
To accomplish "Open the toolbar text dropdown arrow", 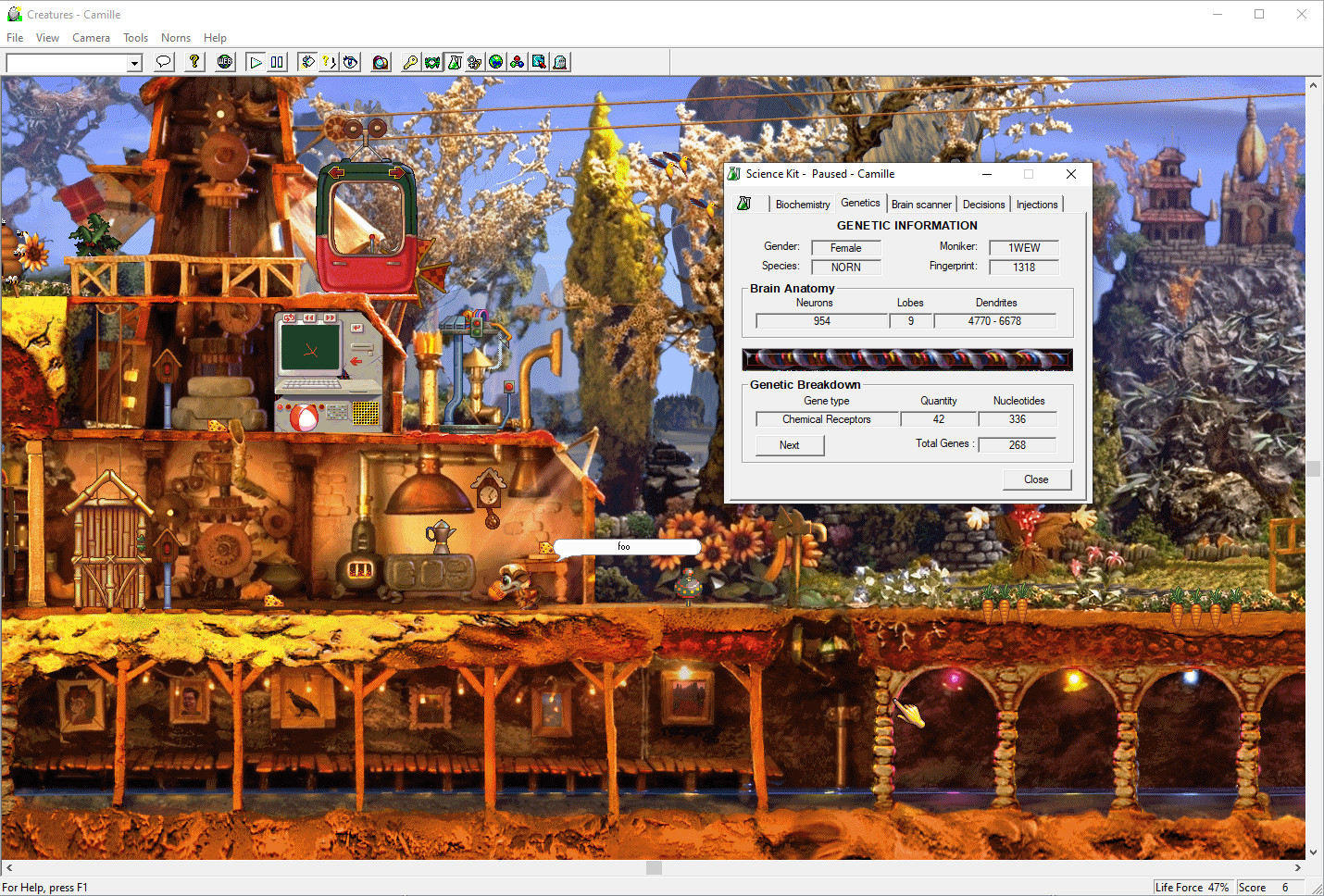I will 135,62.
